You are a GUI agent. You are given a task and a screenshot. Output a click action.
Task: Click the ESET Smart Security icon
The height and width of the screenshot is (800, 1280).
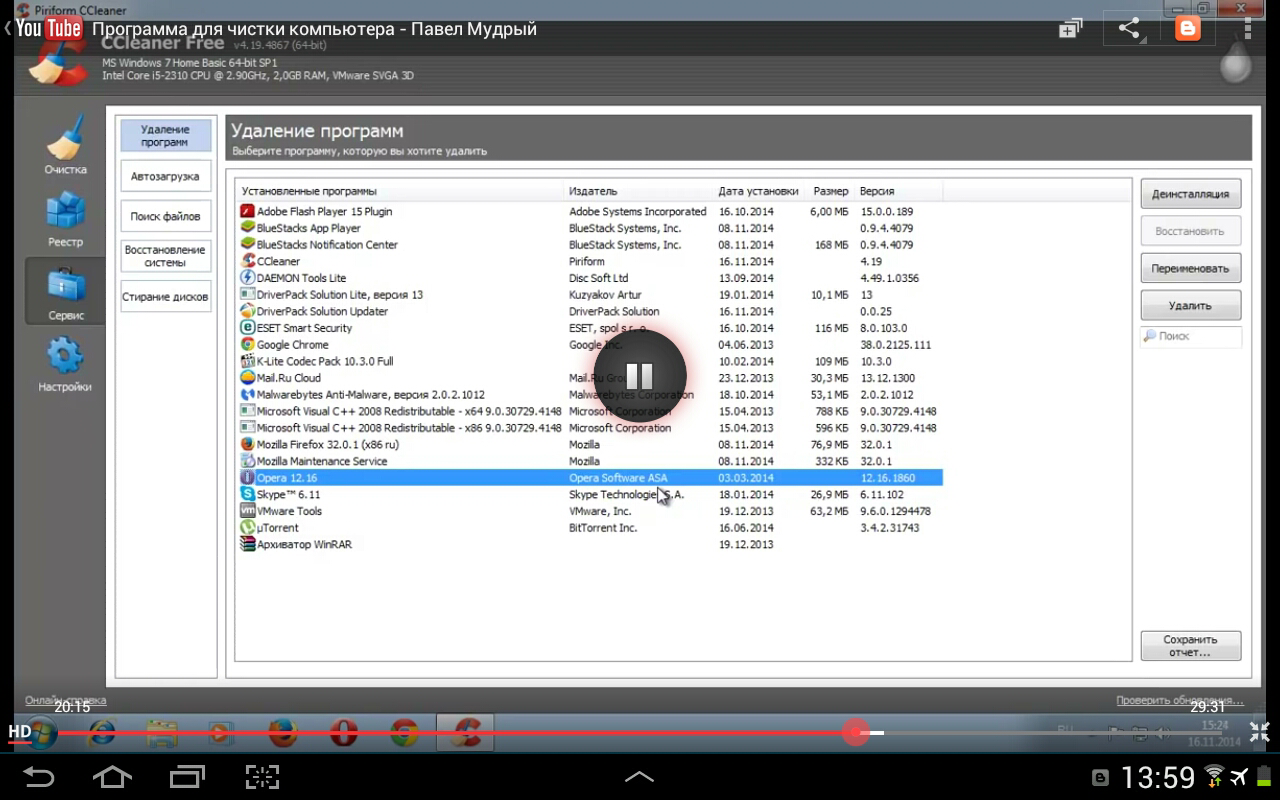248,328
